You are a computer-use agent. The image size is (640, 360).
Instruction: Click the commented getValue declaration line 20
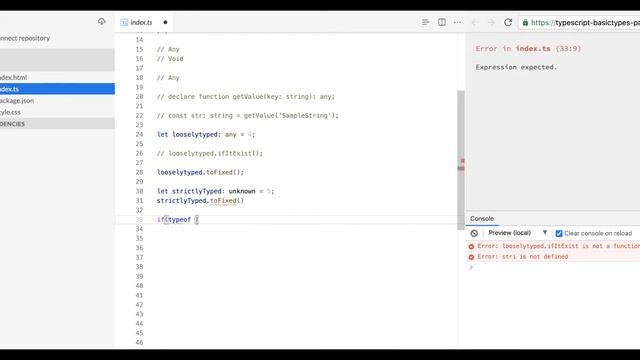coord(246,97)
